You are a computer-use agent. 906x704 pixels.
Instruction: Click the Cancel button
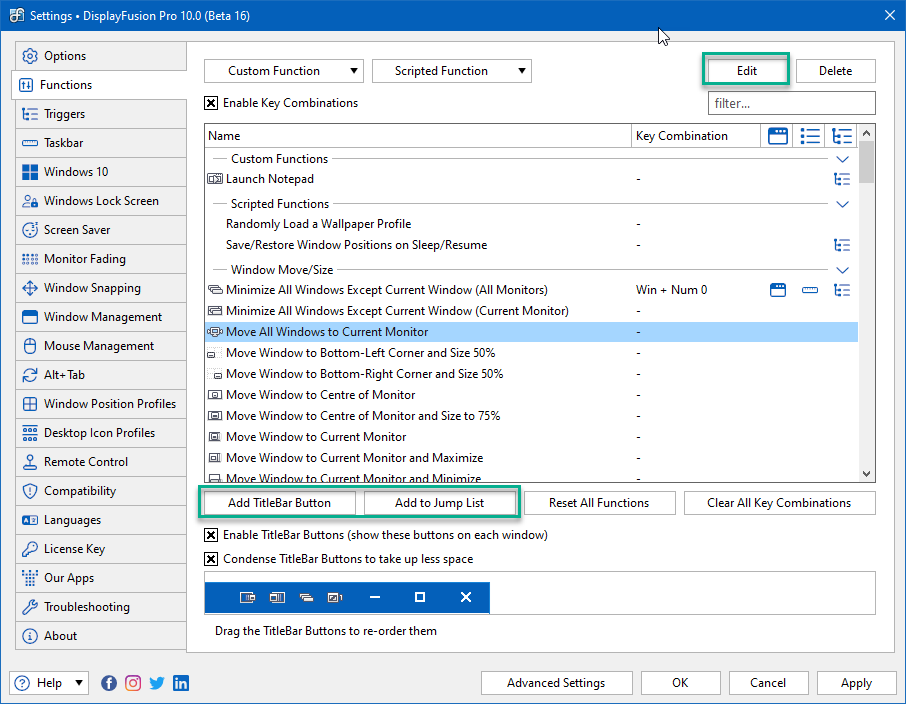point(768,683)
